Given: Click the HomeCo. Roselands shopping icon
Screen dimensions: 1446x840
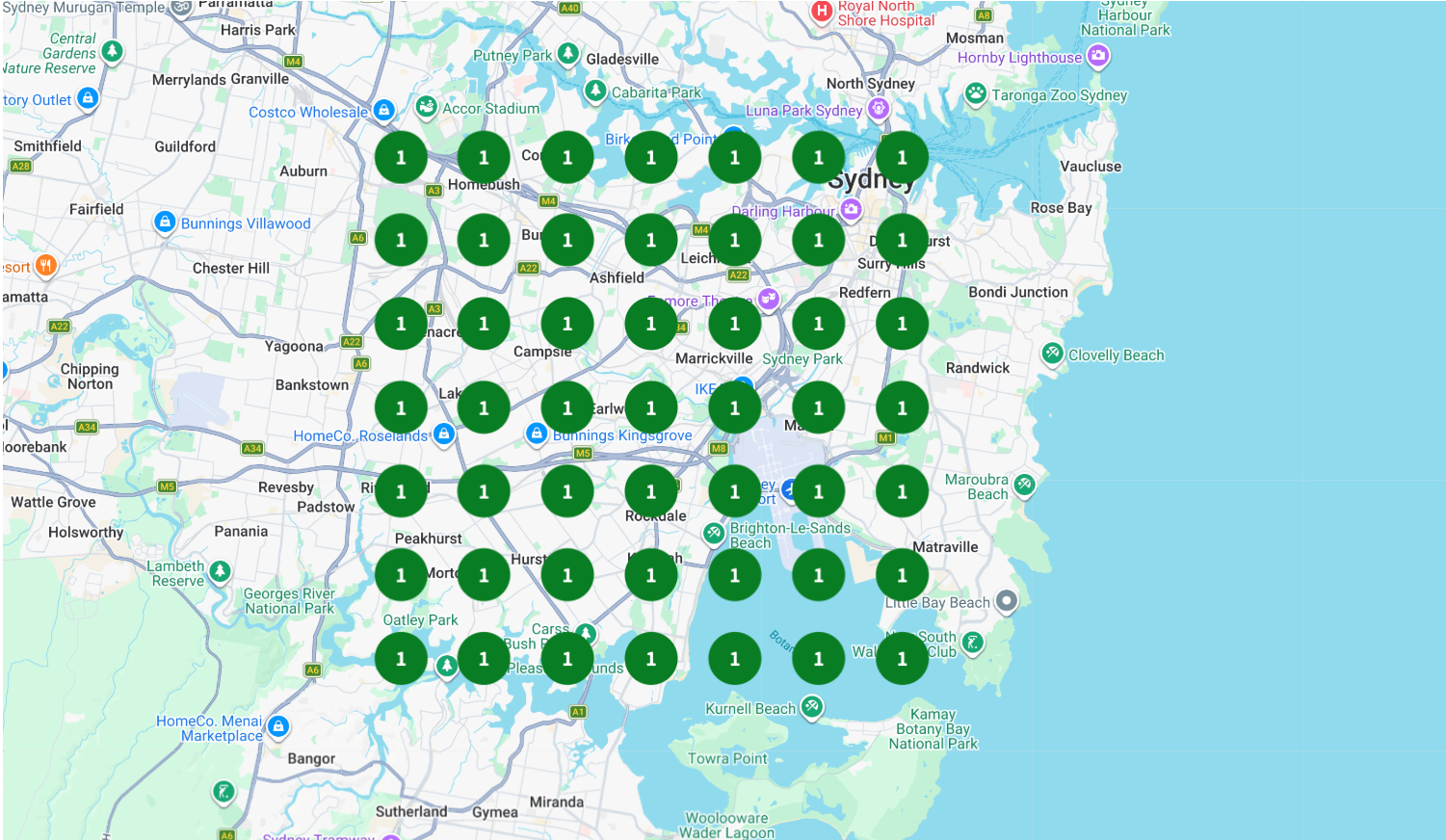Looking at the screenshot, I should 443,434.
